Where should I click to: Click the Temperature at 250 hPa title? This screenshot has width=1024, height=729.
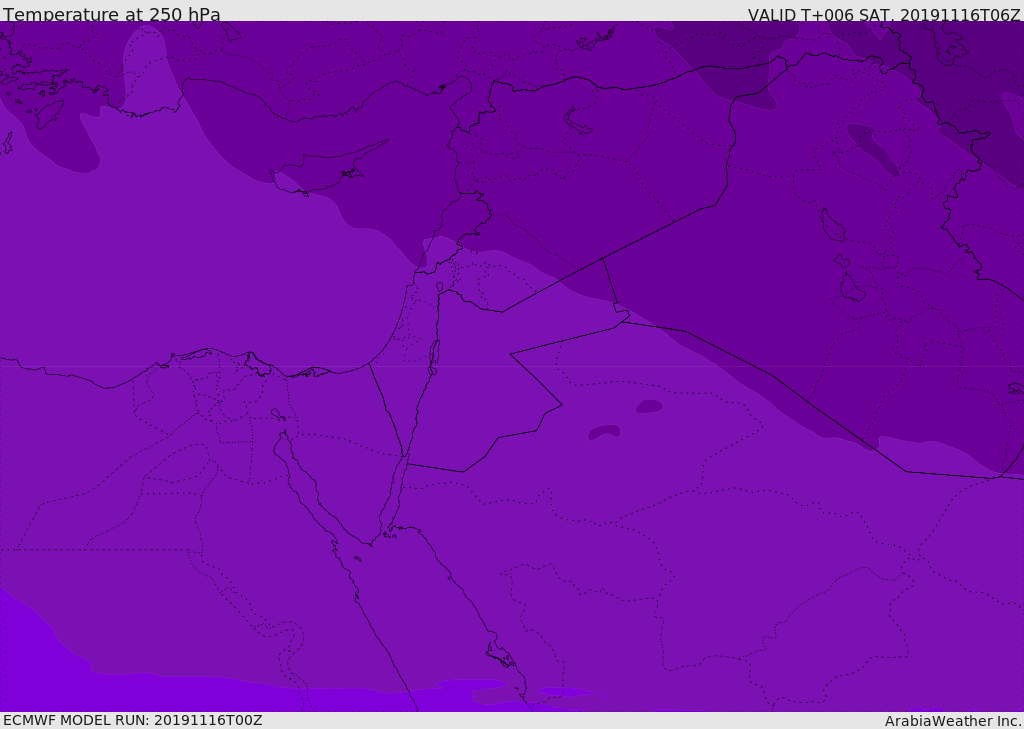click(111, 15)
